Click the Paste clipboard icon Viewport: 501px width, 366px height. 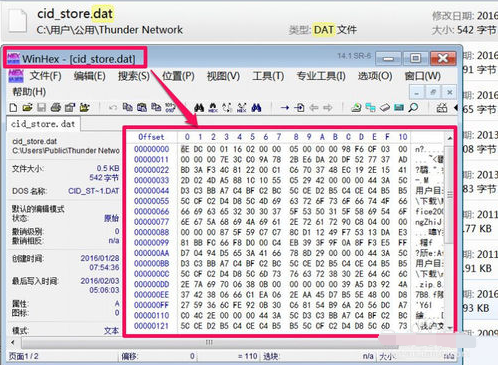142,107
